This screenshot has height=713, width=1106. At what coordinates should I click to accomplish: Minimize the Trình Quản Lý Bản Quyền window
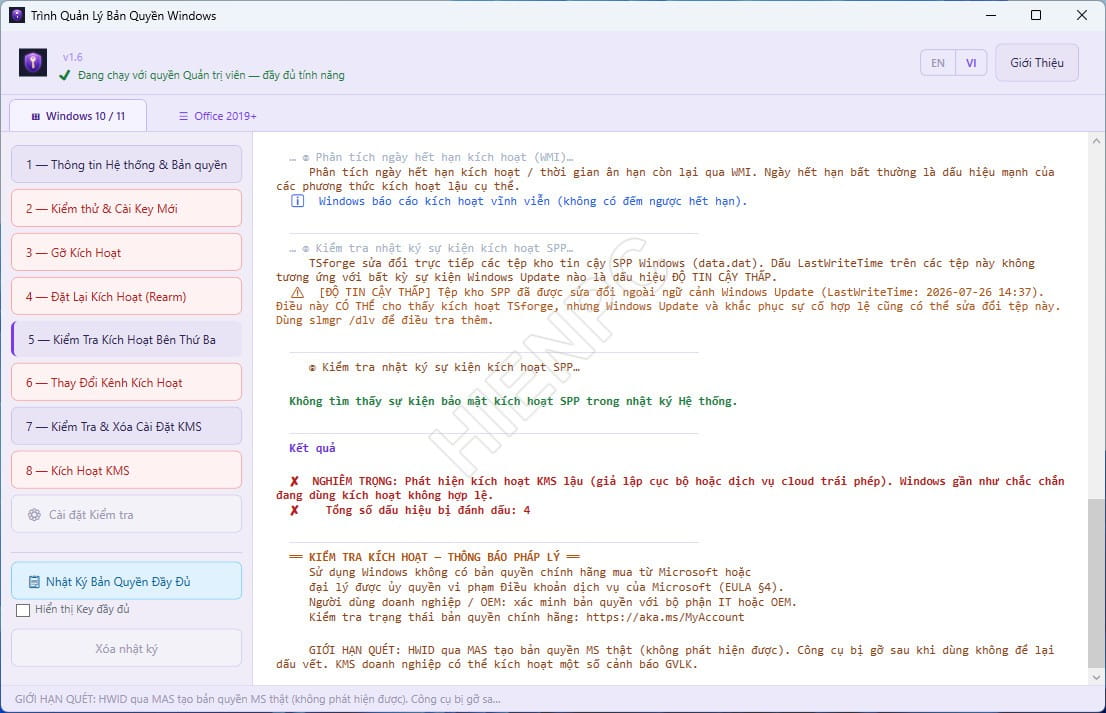coord(991,15)
